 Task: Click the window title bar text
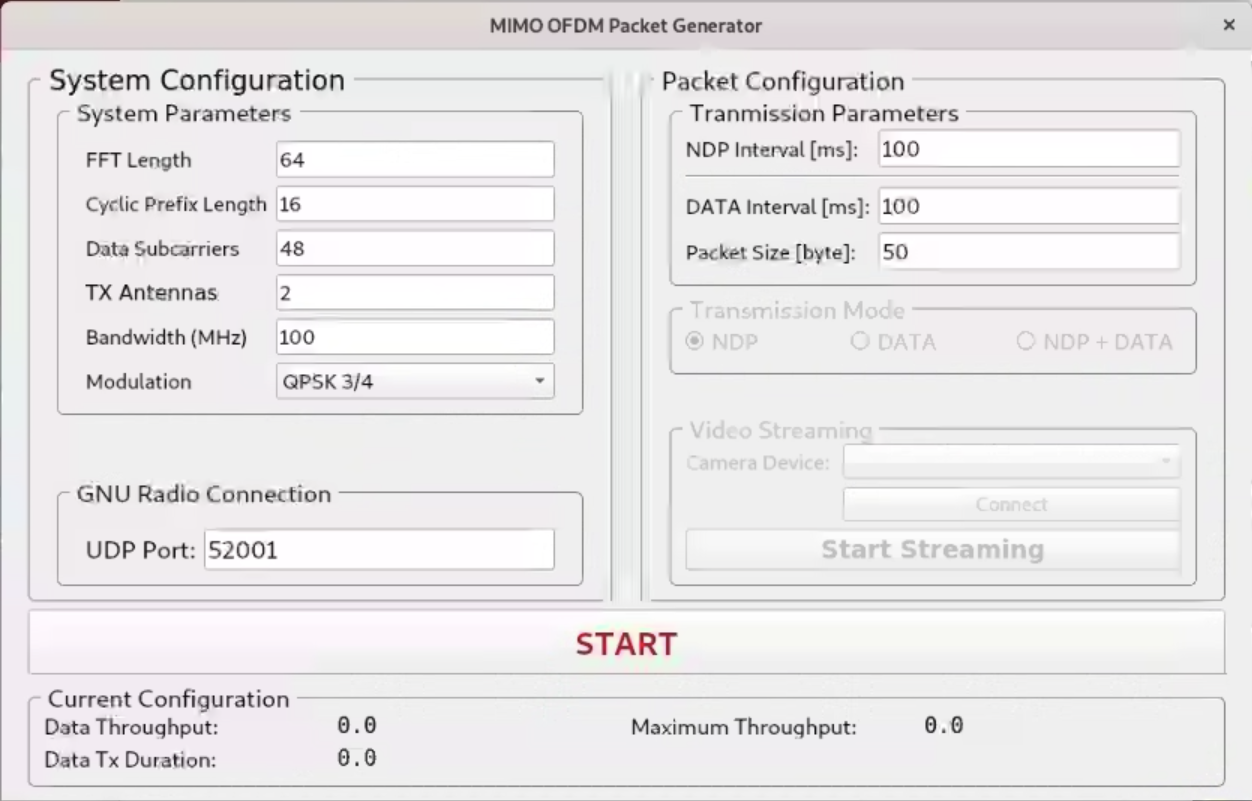click(626, 26)
